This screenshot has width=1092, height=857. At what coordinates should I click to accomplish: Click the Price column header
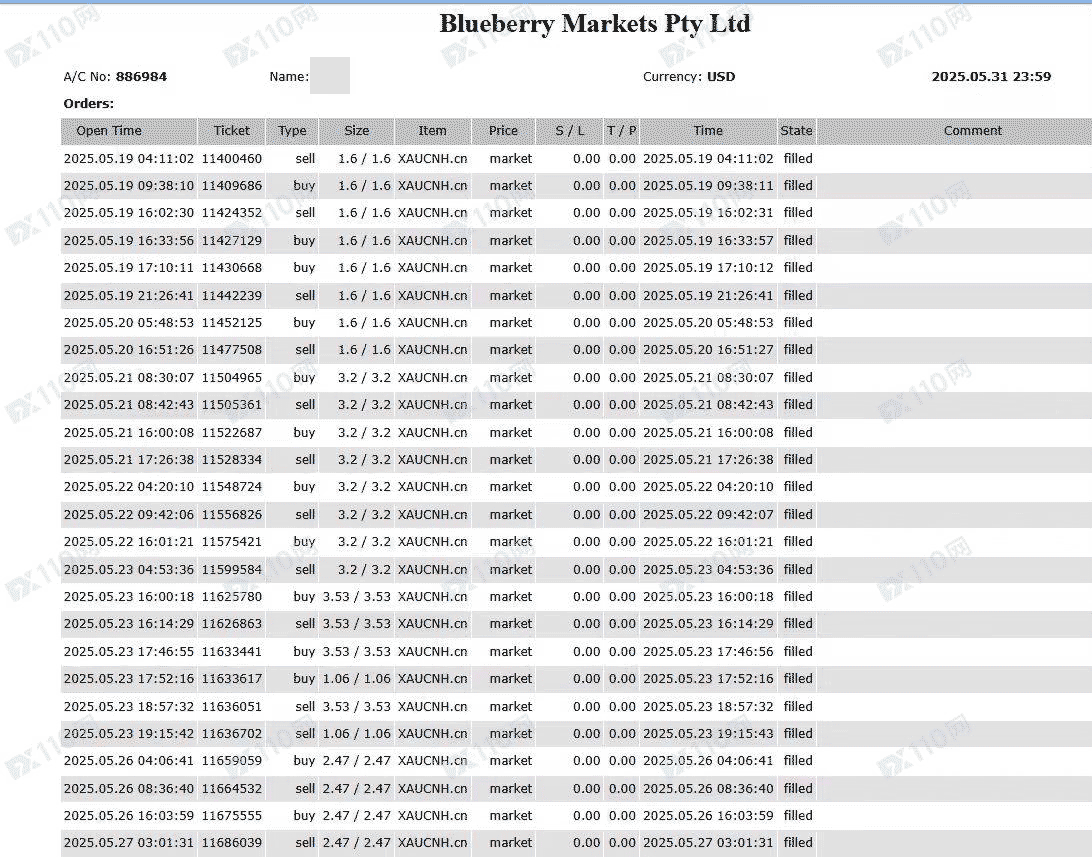(x=503, y=131)
